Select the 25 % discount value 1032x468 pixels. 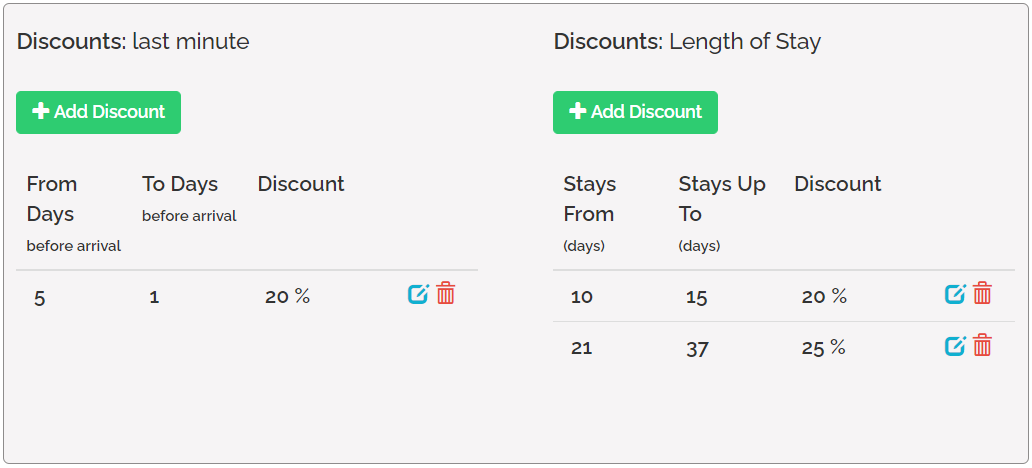(x=823, y=348)
